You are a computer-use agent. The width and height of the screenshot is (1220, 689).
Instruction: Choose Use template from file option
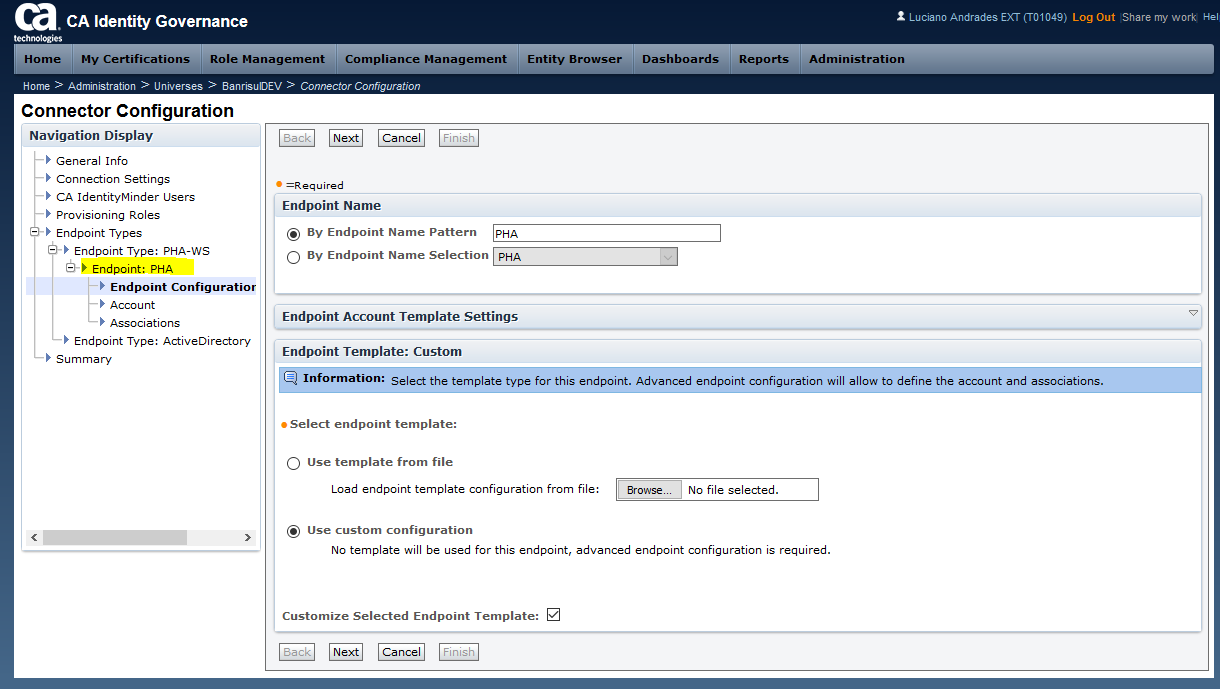pos(293,463)
